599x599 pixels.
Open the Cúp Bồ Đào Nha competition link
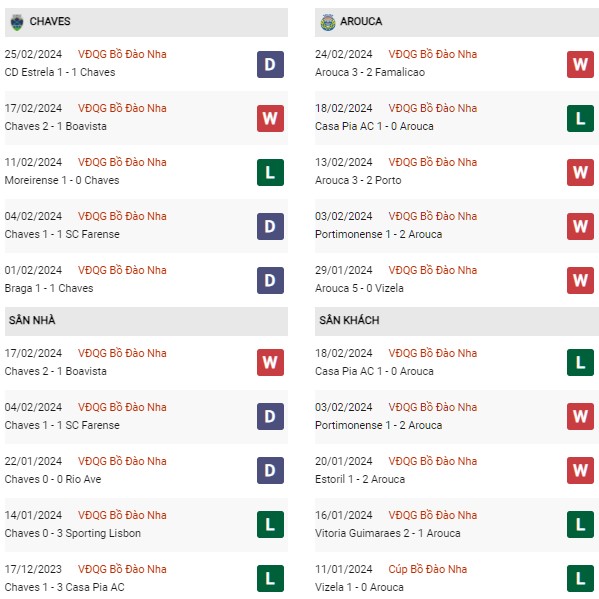tap(427, 569)
